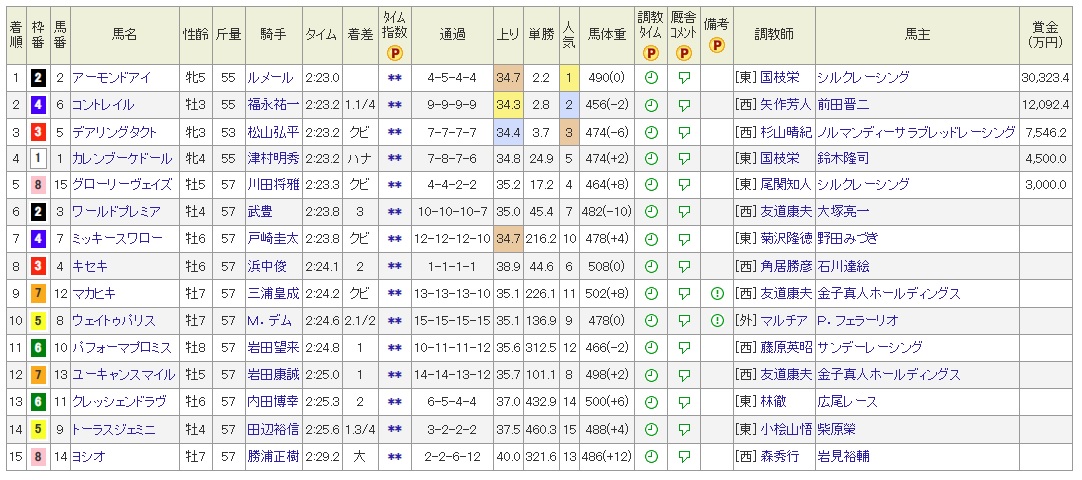The image size is (1082, 480).
Task: Open the training time clock for キセキ
Action: [x=651, y=267]
